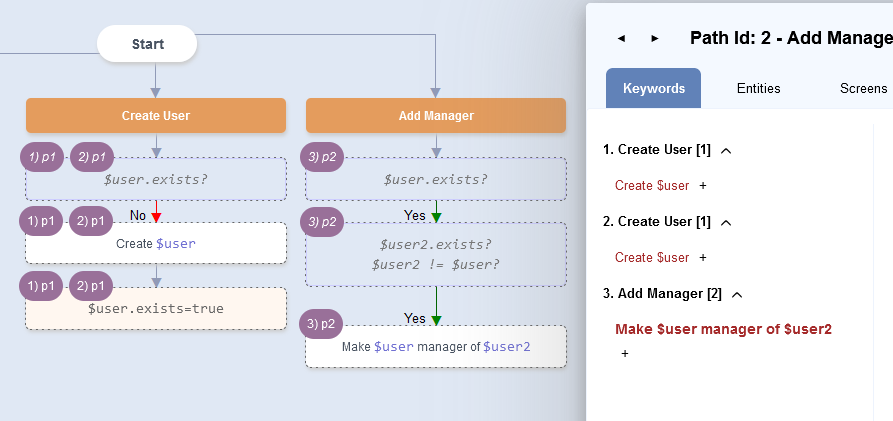Click plus icon below Make $user manager
The image size is (893, 421).
[625, 354]
